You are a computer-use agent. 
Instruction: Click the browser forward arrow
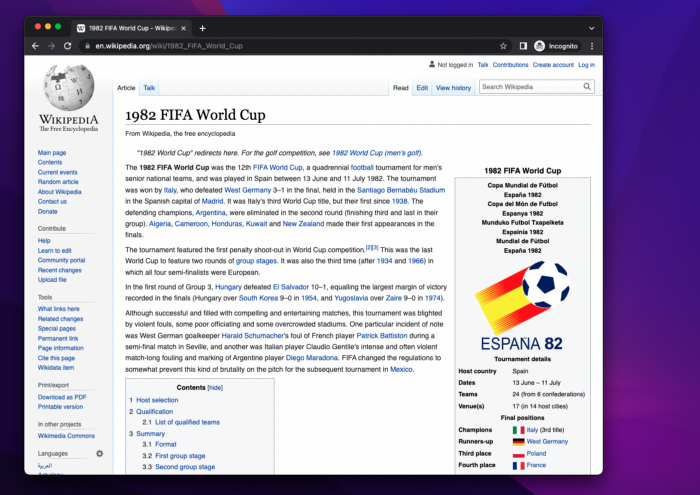tap(51, 46)
